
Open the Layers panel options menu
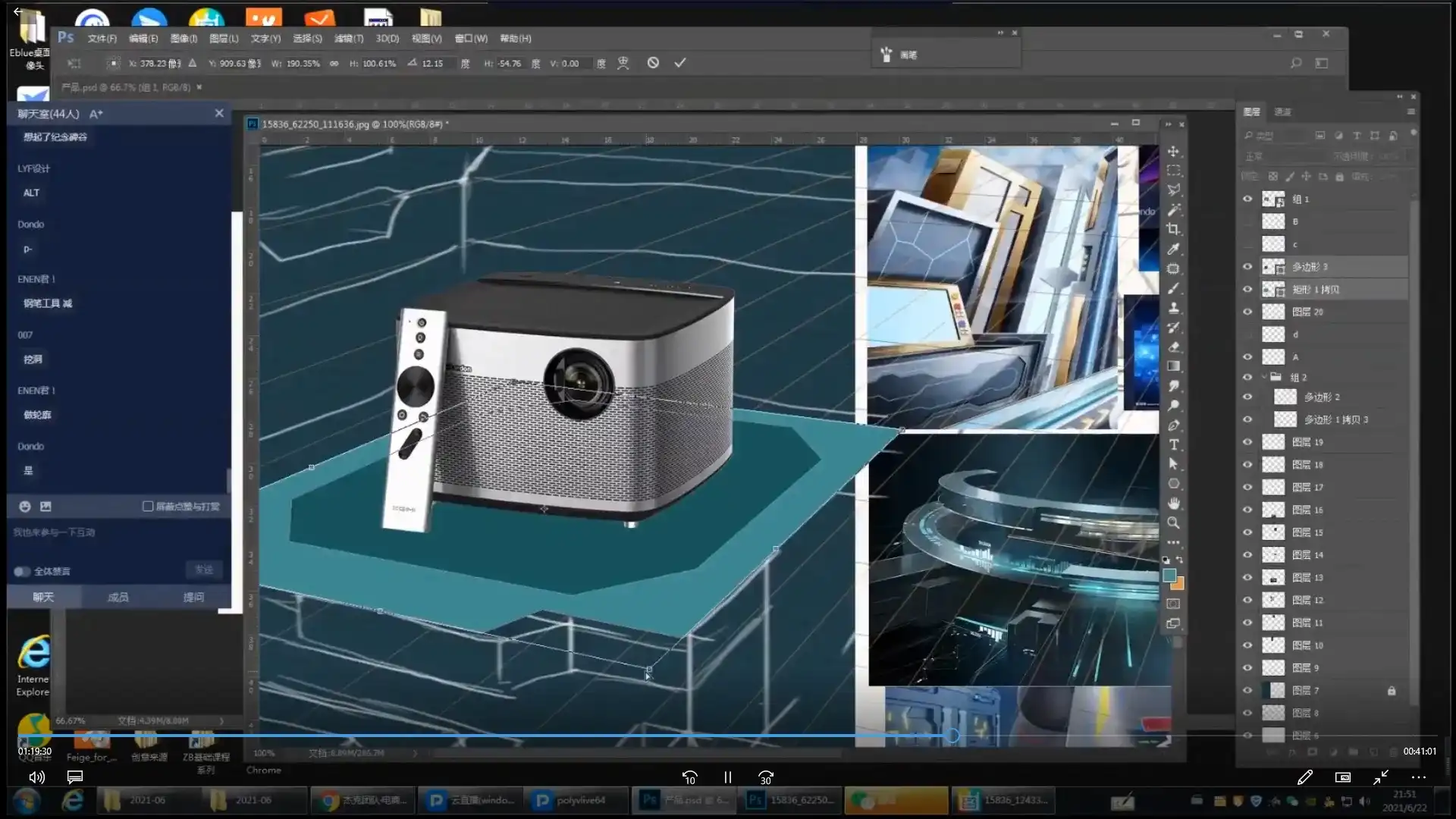pos(1410,111)
